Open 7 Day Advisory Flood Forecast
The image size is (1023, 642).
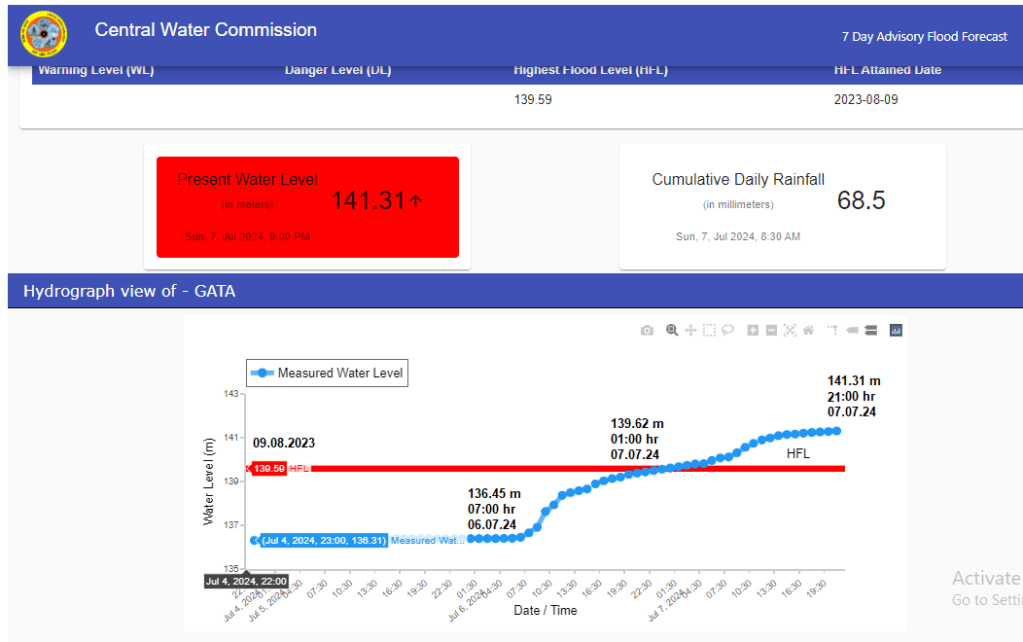[923, 37]
